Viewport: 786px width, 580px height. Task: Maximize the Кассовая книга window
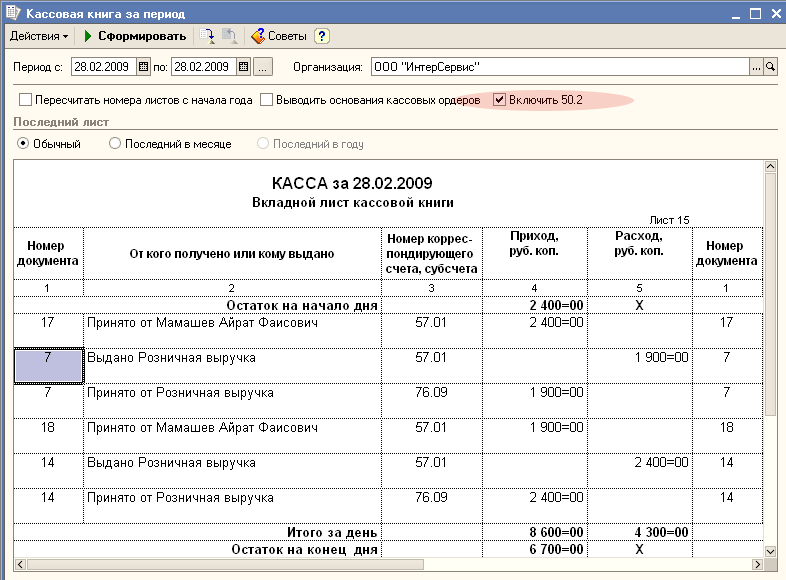(755, 14)
